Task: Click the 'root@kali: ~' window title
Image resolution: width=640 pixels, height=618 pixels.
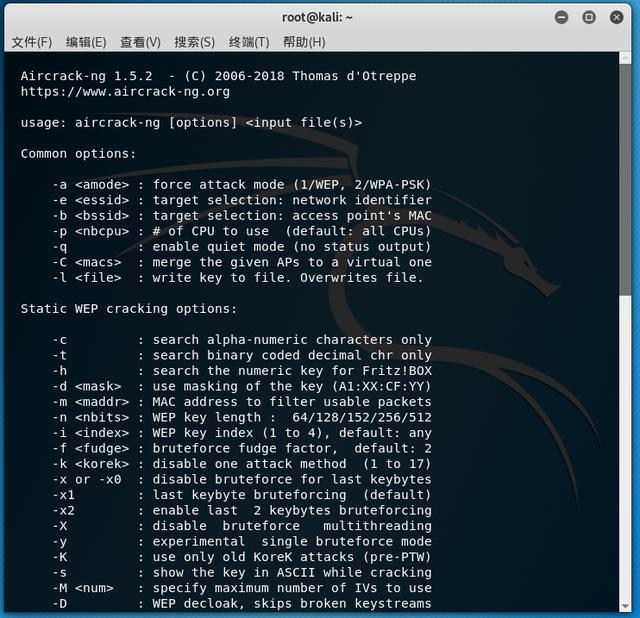Action: click(x=317, y=18)
